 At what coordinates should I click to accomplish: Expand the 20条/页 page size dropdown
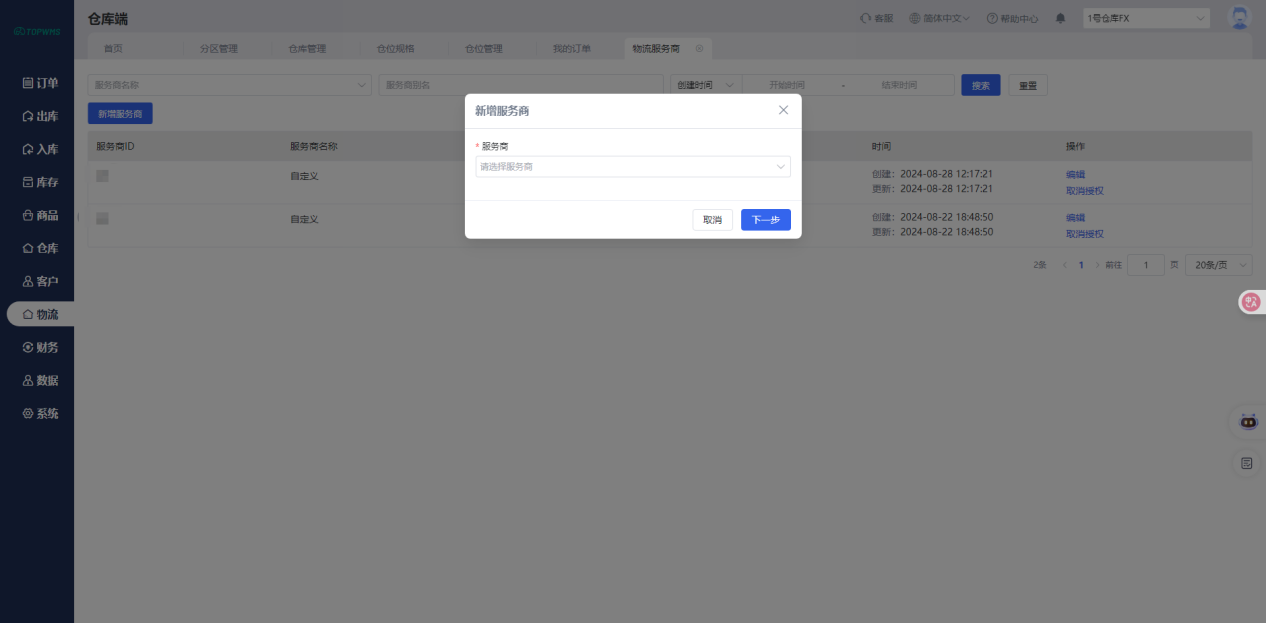(x=1218, y=265)
